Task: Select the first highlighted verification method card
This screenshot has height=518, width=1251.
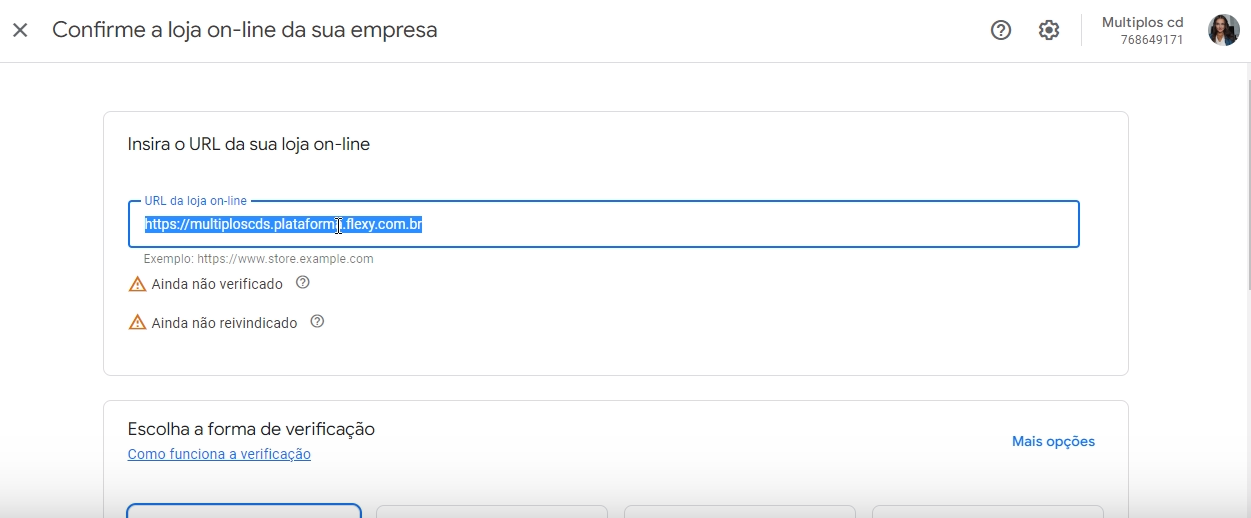Action: [x=244, y=511]
